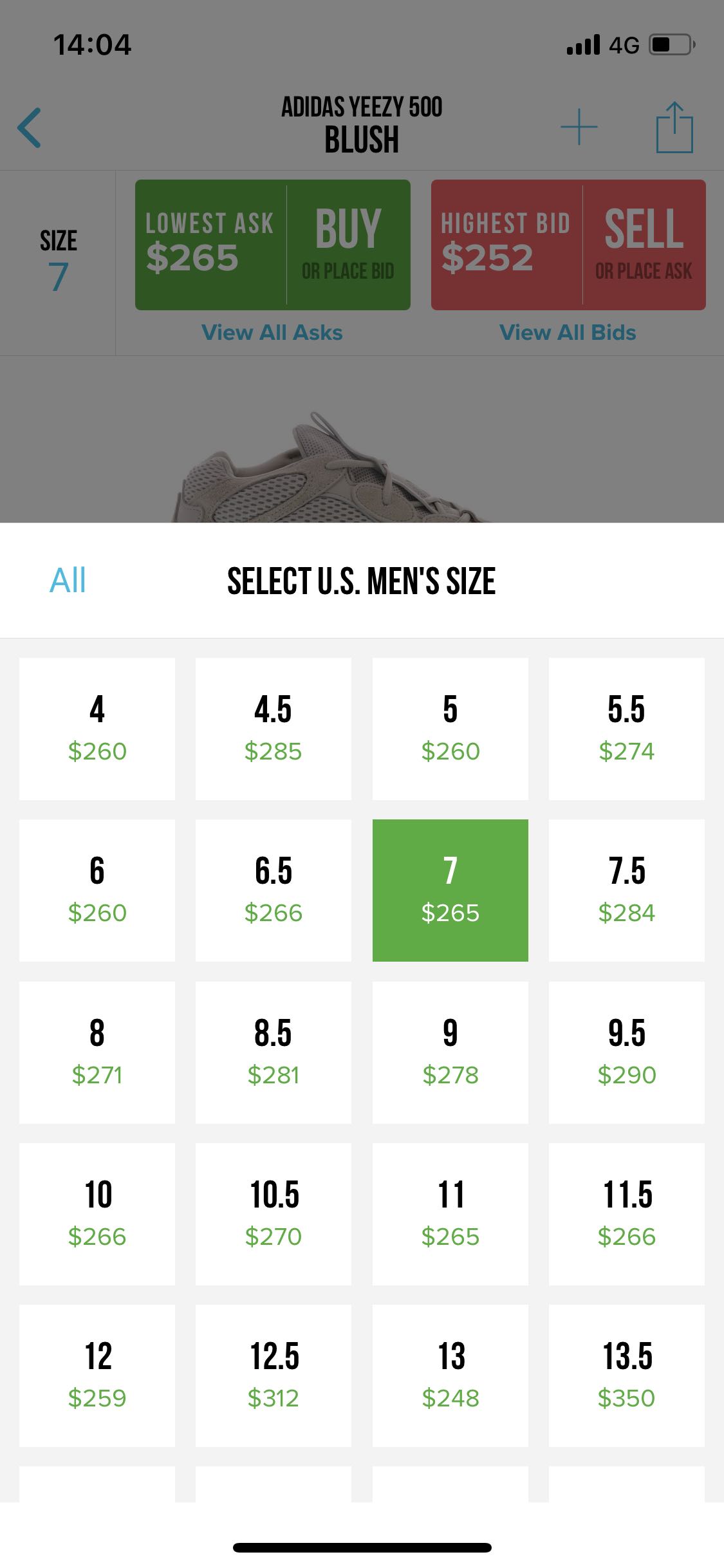Screen dimensions: 724x1568
Task: Pick size 9.5 at $290
Action: [627, 1052]
